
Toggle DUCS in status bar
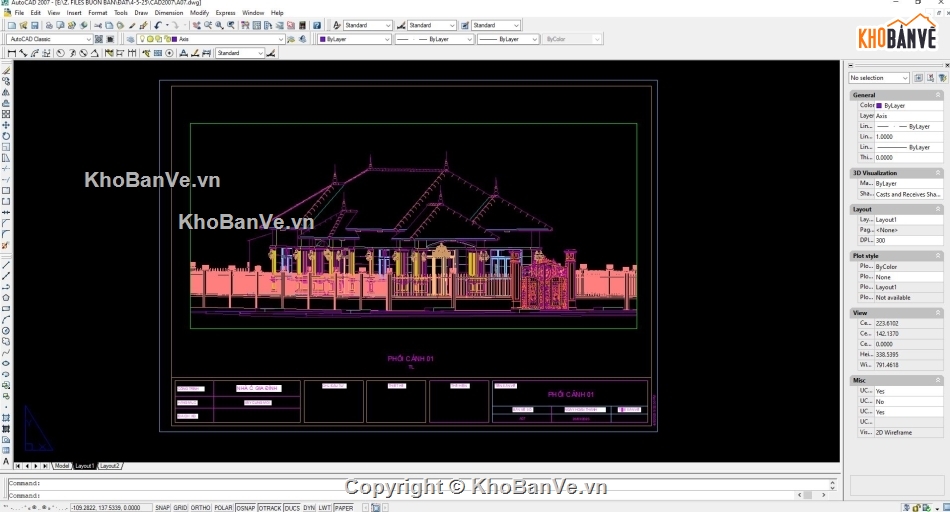coord(292,508)
